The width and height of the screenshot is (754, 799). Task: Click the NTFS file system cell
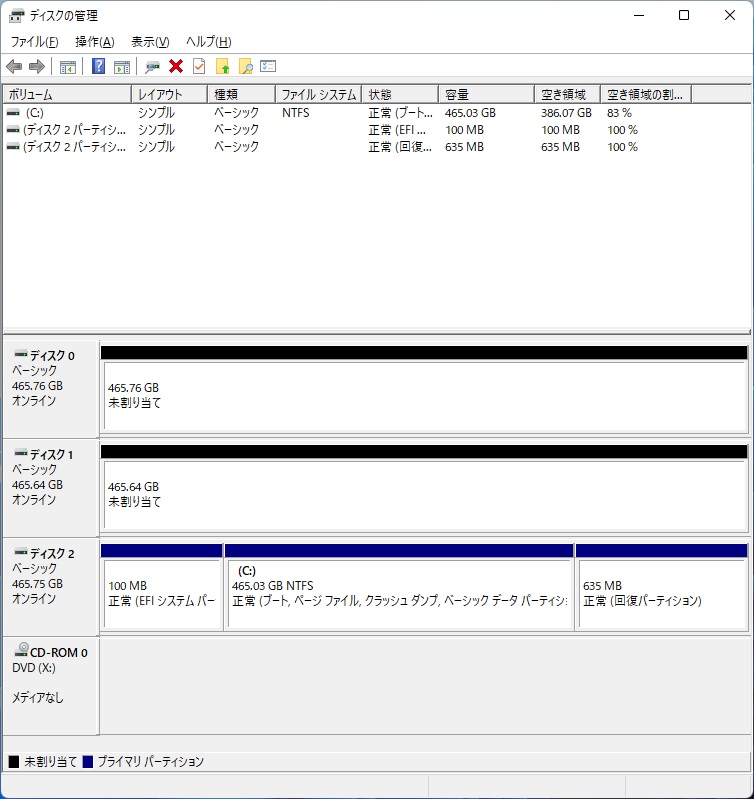(x=295, y=113)
